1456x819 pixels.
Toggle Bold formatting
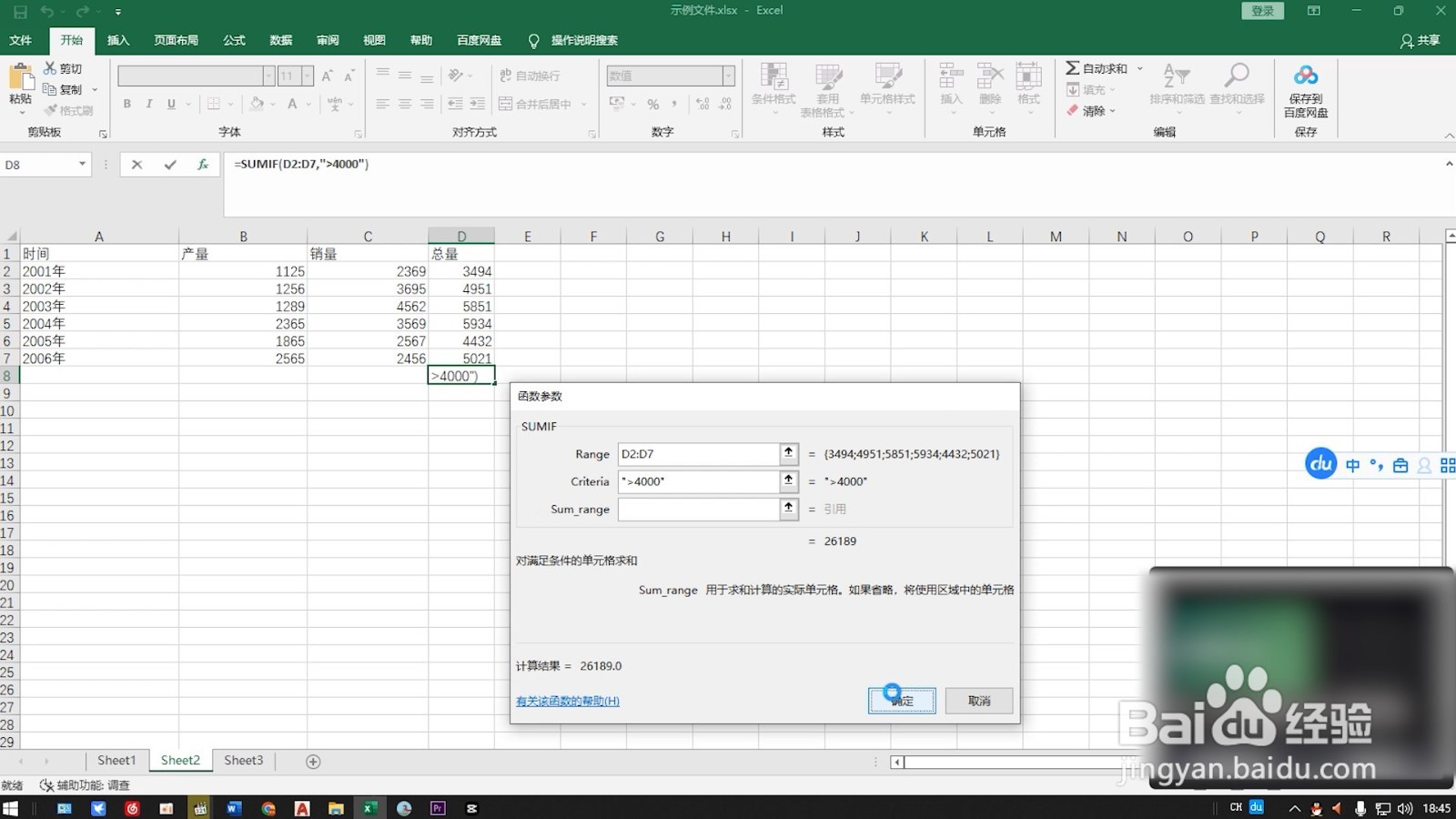click(x=126, y=104)
